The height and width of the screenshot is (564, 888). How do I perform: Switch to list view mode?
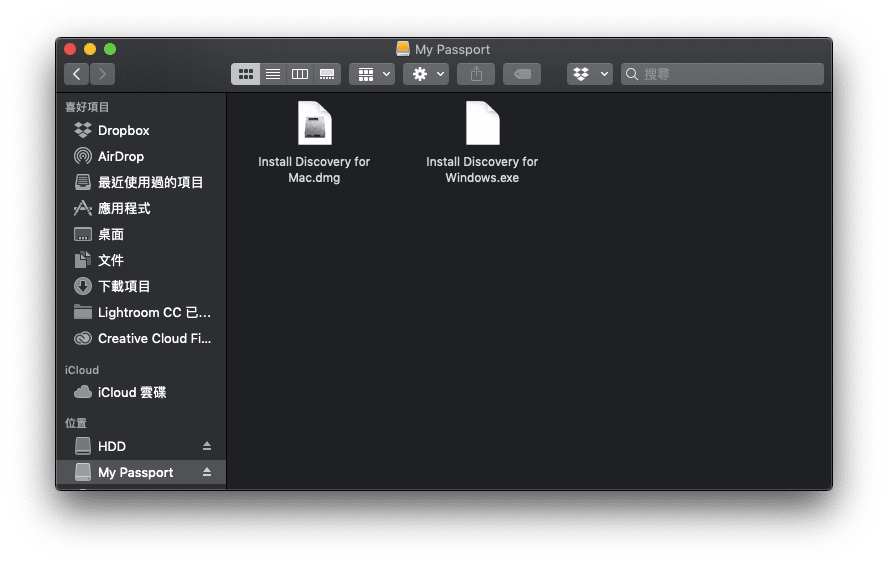coord(273,74)
